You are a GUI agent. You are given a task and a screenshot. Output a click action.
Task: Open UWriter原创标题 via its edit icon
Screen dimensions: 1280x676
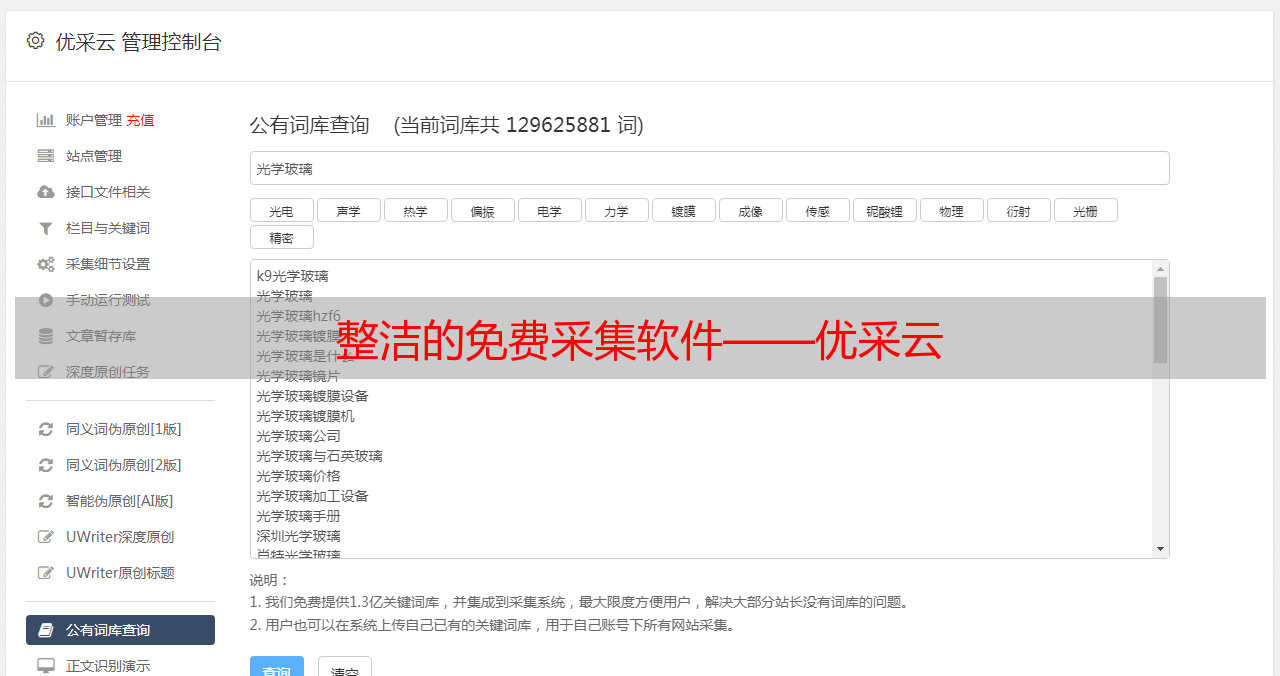point(46,573)
